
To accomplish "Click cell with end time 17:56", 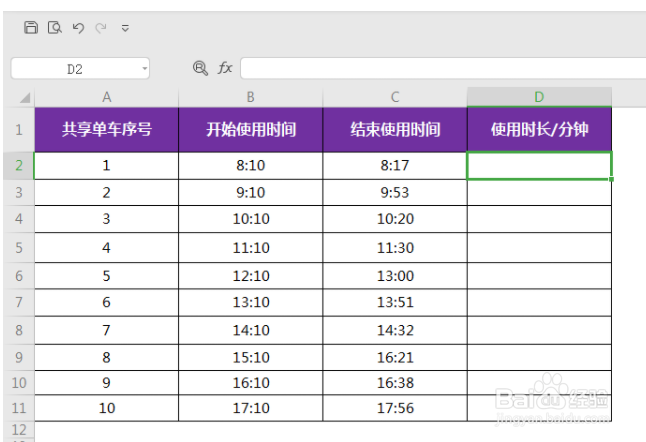I will tap(395, 408).
